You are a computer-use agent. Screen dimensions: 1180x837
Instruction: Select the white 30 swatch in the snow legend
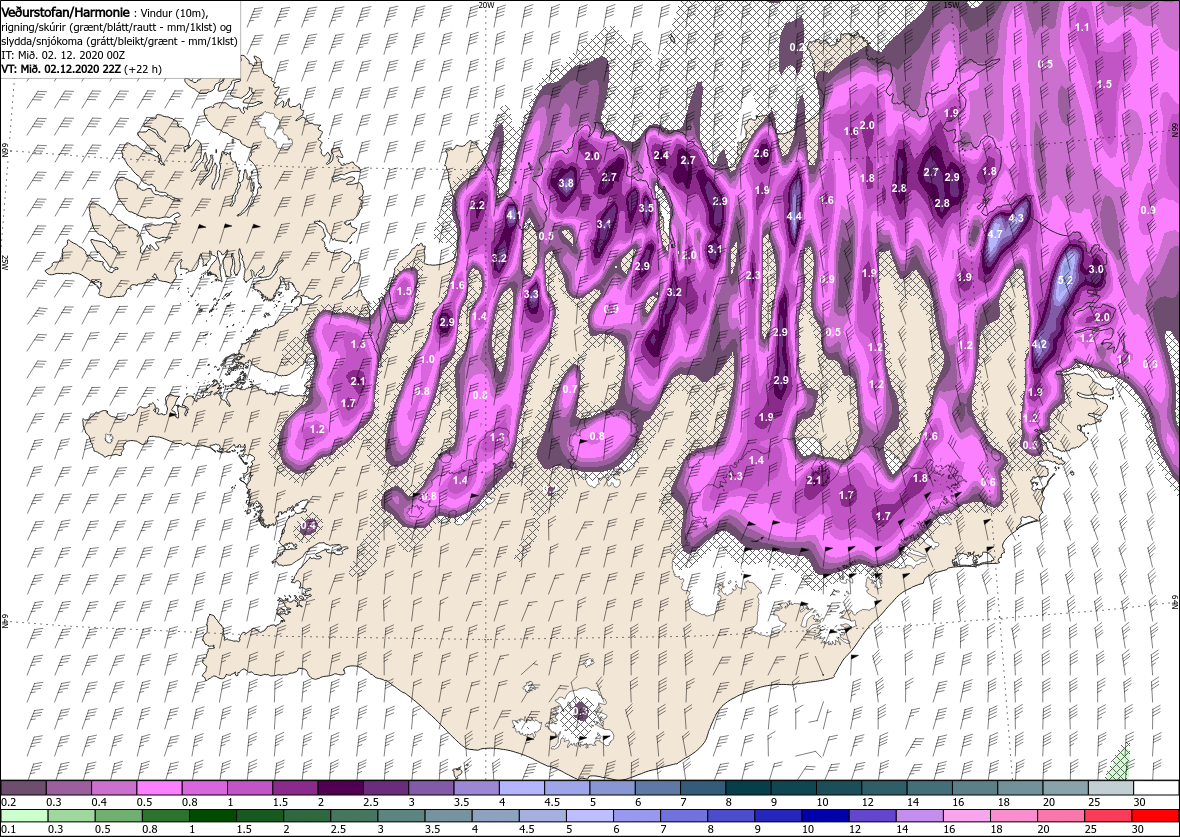(x=1156, y=788)
